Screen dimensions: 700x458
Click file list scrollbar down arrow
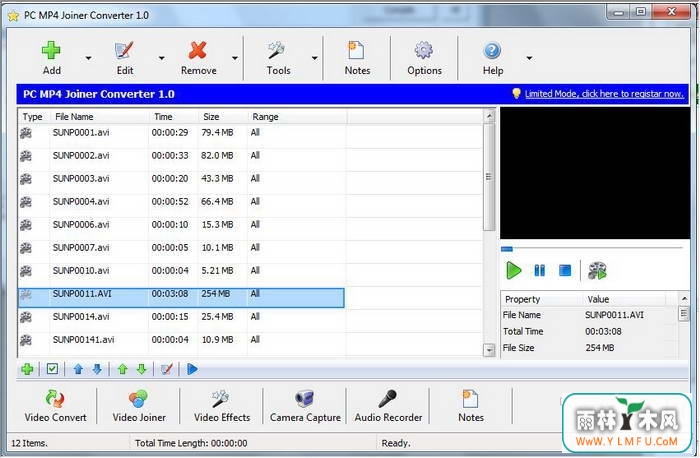click(489, 350)
